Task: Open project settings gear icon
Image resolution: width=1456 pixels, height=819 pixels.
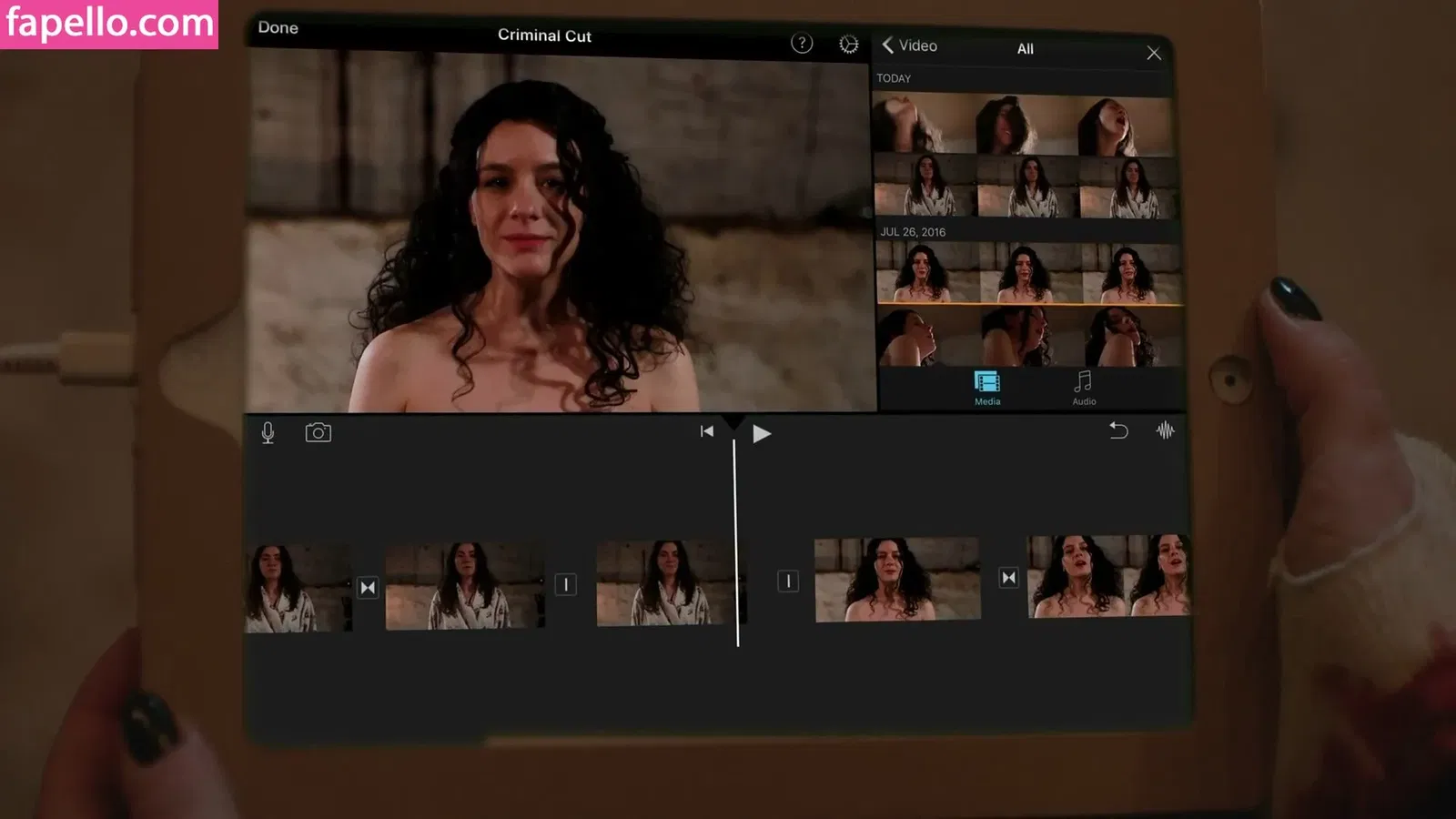Action: click(x=848, y=45)
